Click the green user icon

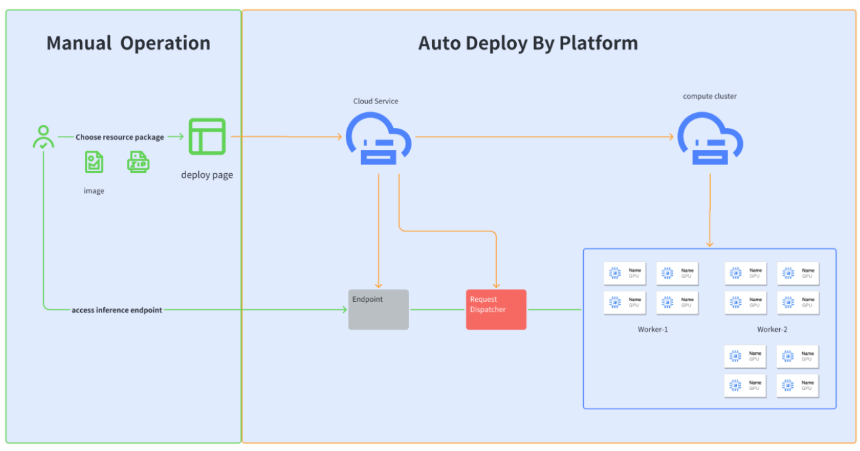pos(43,137)
